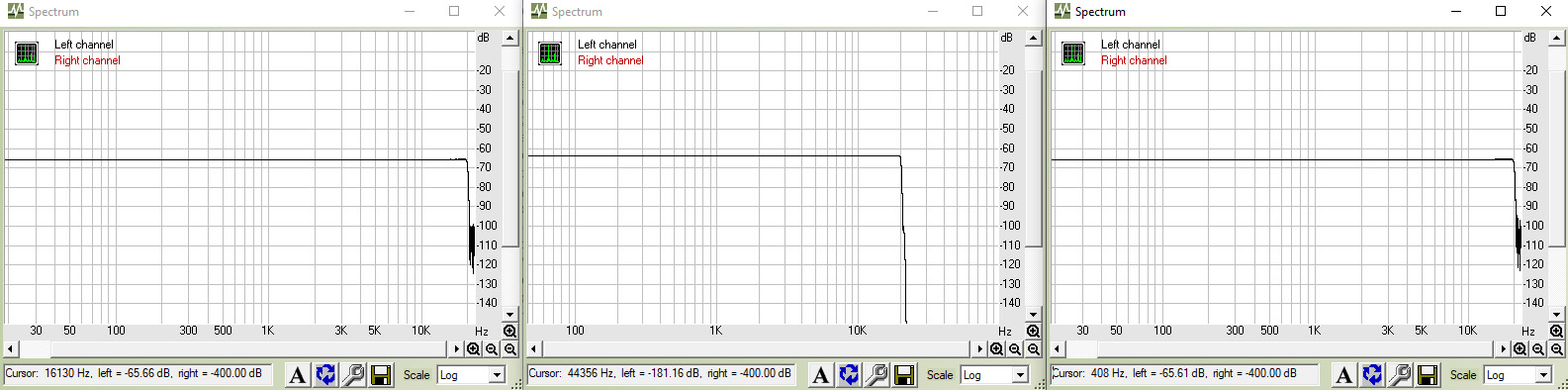Zoom in horizontally in left Spectrum window
The width and height of the screenshot is (1568, 390).
click(474, 349)
